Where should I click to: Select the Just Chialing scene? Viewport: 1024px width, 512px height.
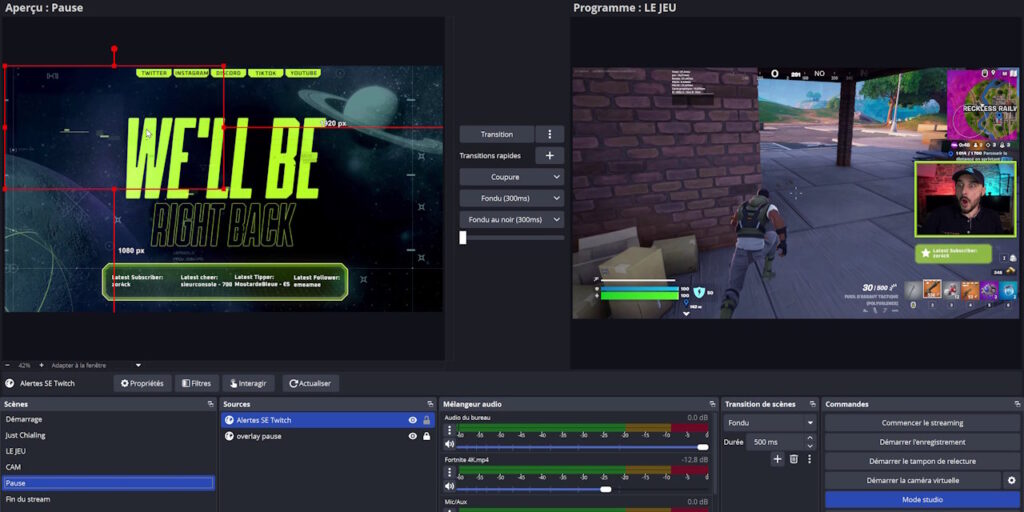(x=108, y=435)
